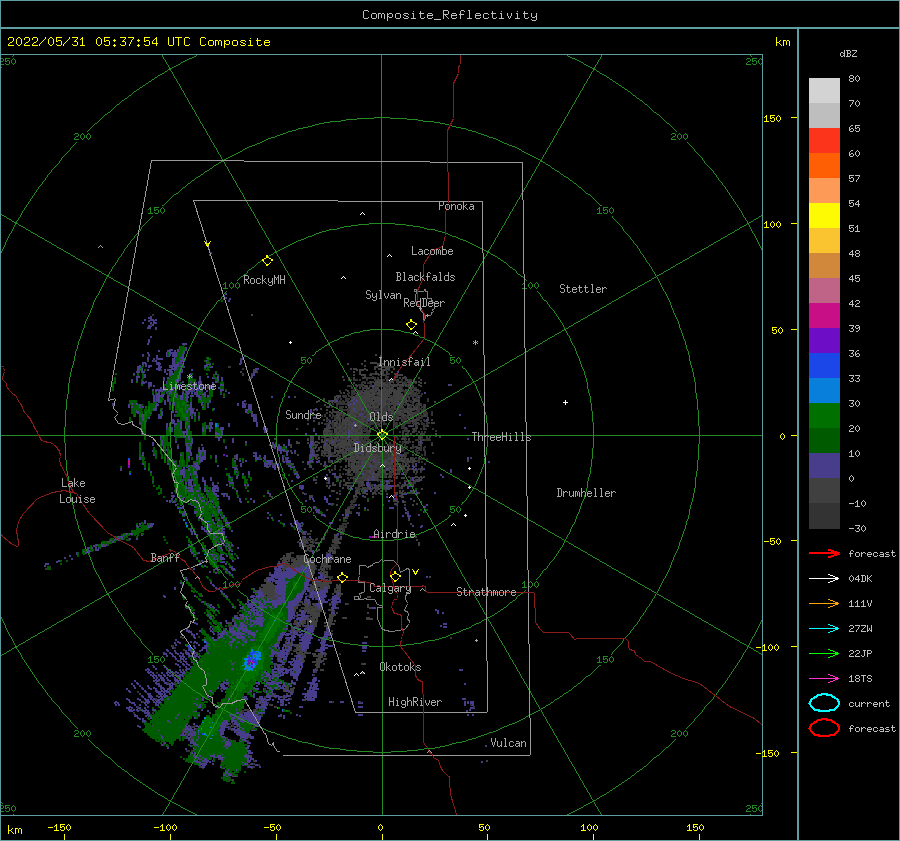This screenshot has width=900, height=841.
Task: Click the Sundre town label
Action: tap(303, 414)
